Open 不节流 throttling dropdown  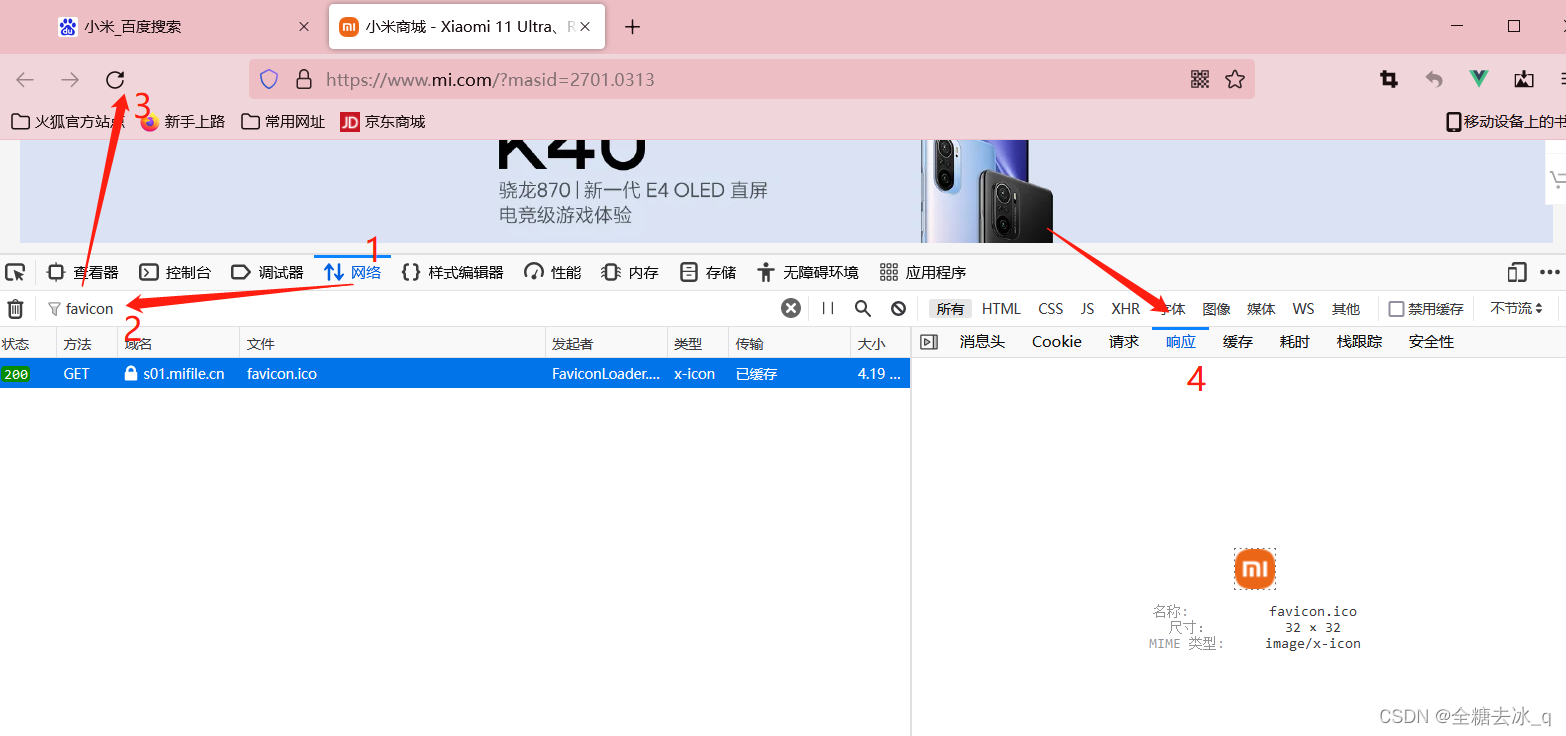(1516, 308)
